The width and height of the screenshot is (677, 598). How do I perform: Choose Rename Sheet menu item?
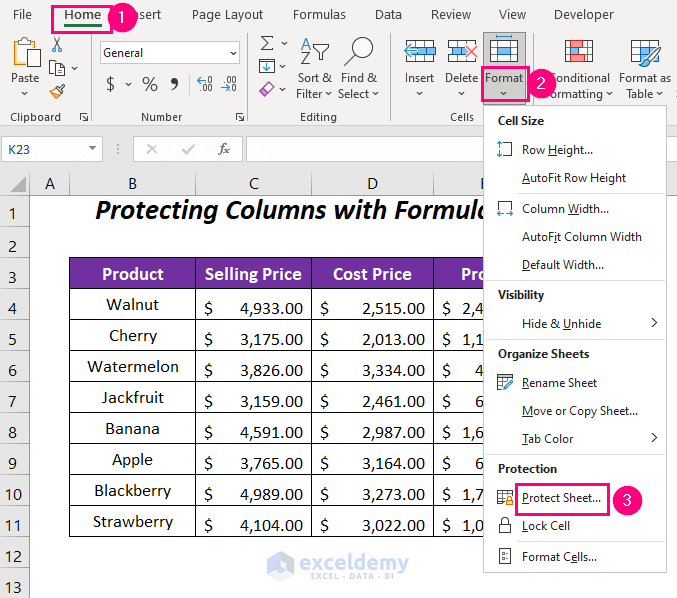point(575,383)
